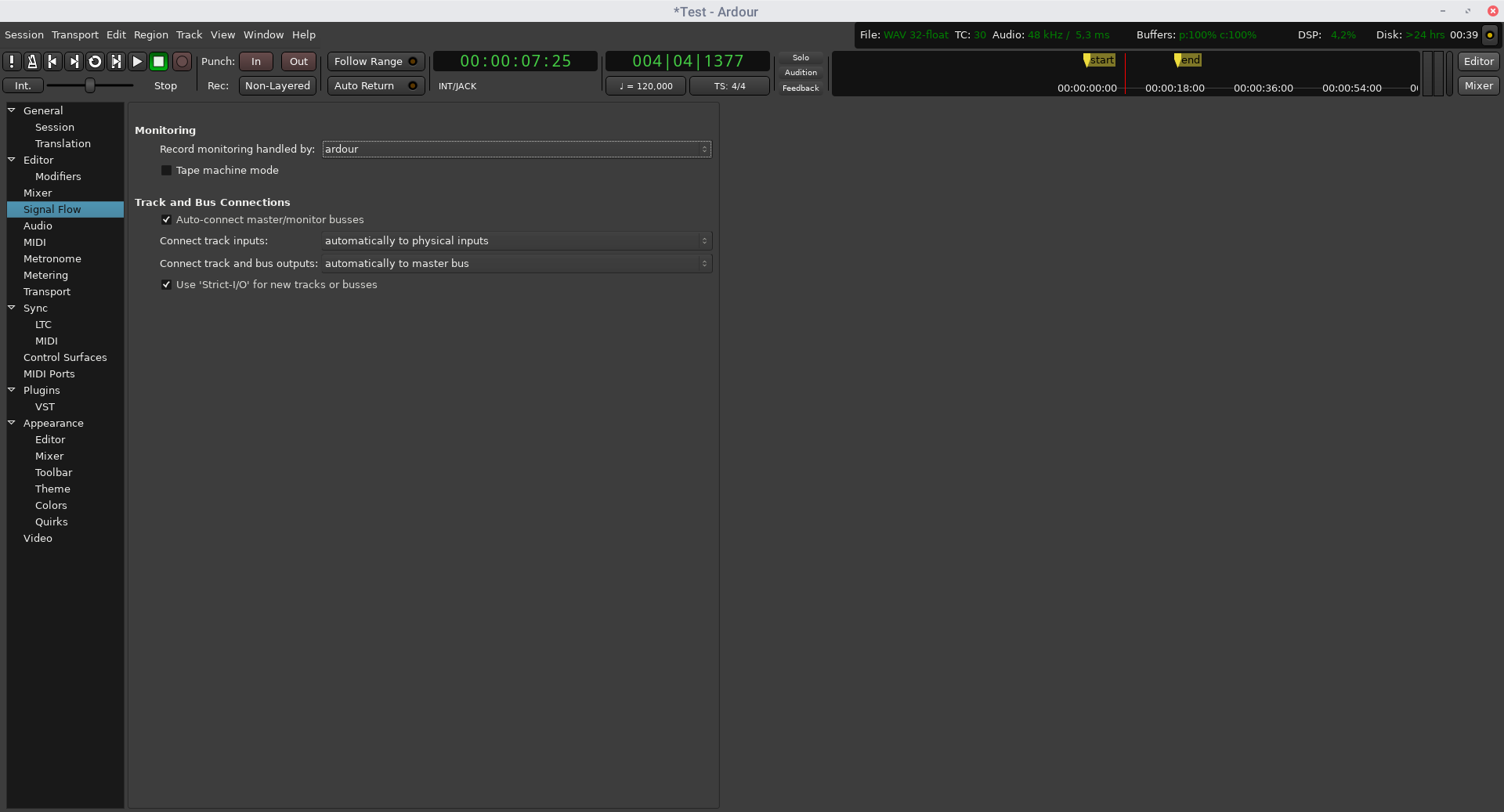Collapse the General tree section
This screenshot has height=812, width=1504.
pyautogui.click(x=12, y=110)
